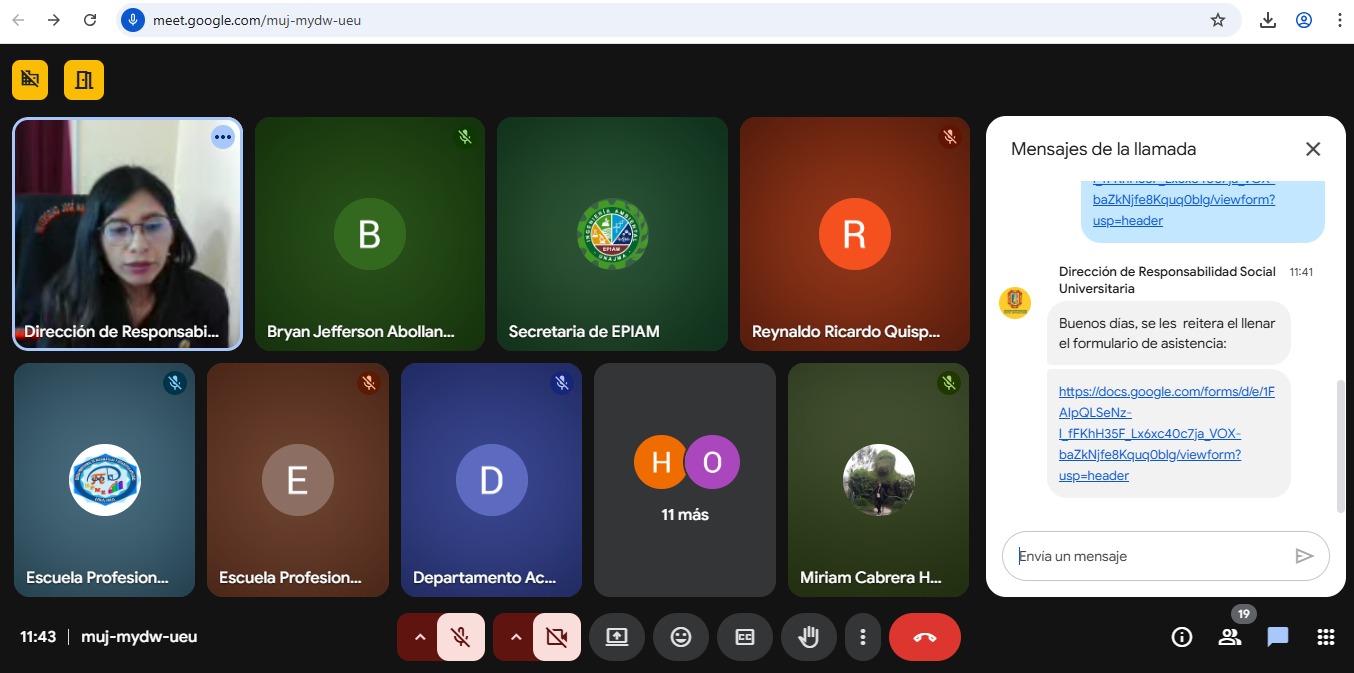The image size is (1354, 673).
Task: Show the participants list icon
Action: pyautogui.click(x=1229, y=637)
